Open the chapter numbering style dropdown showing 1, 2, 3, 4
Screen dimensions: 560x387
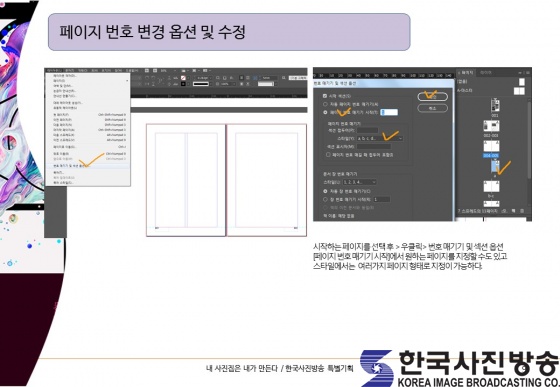point(360,182)
